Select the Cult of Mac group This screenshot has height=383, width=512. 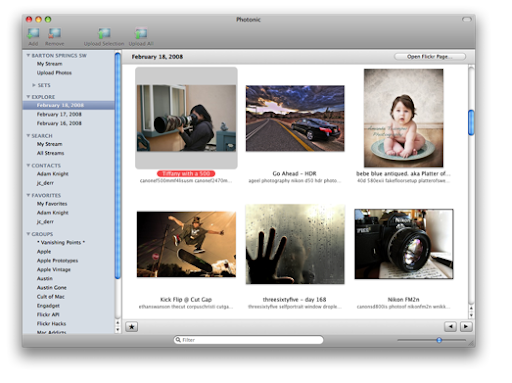tap(51, 297)
